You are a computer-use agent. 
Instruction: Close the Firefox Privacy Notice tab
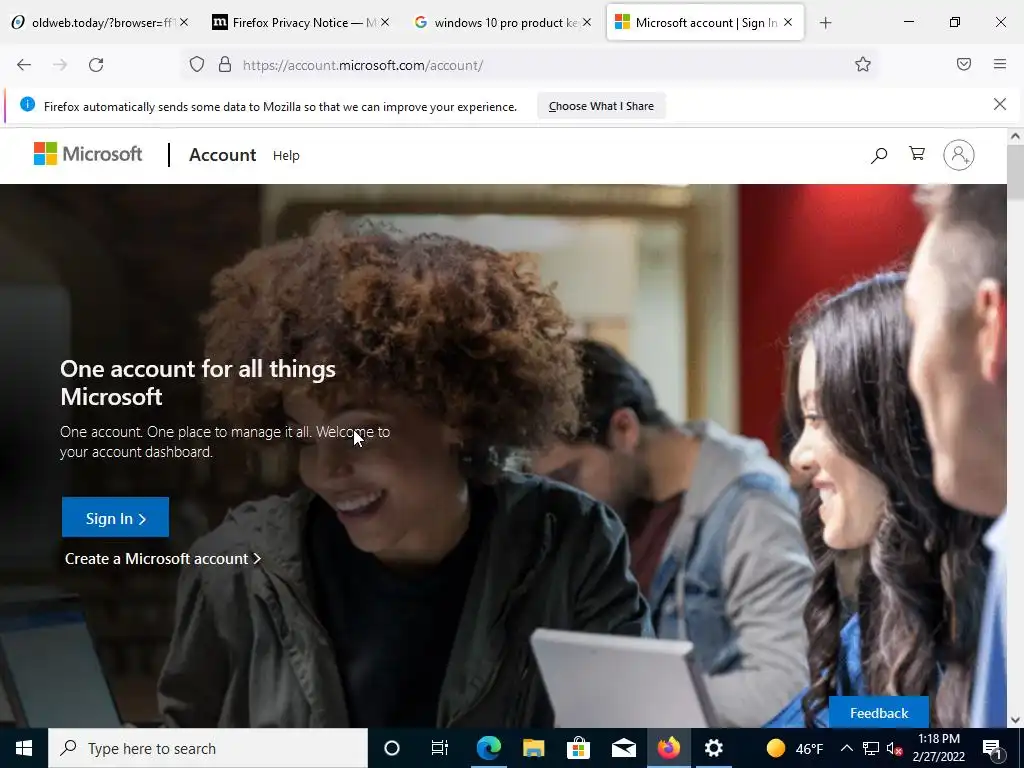click(x=385, y=22)
